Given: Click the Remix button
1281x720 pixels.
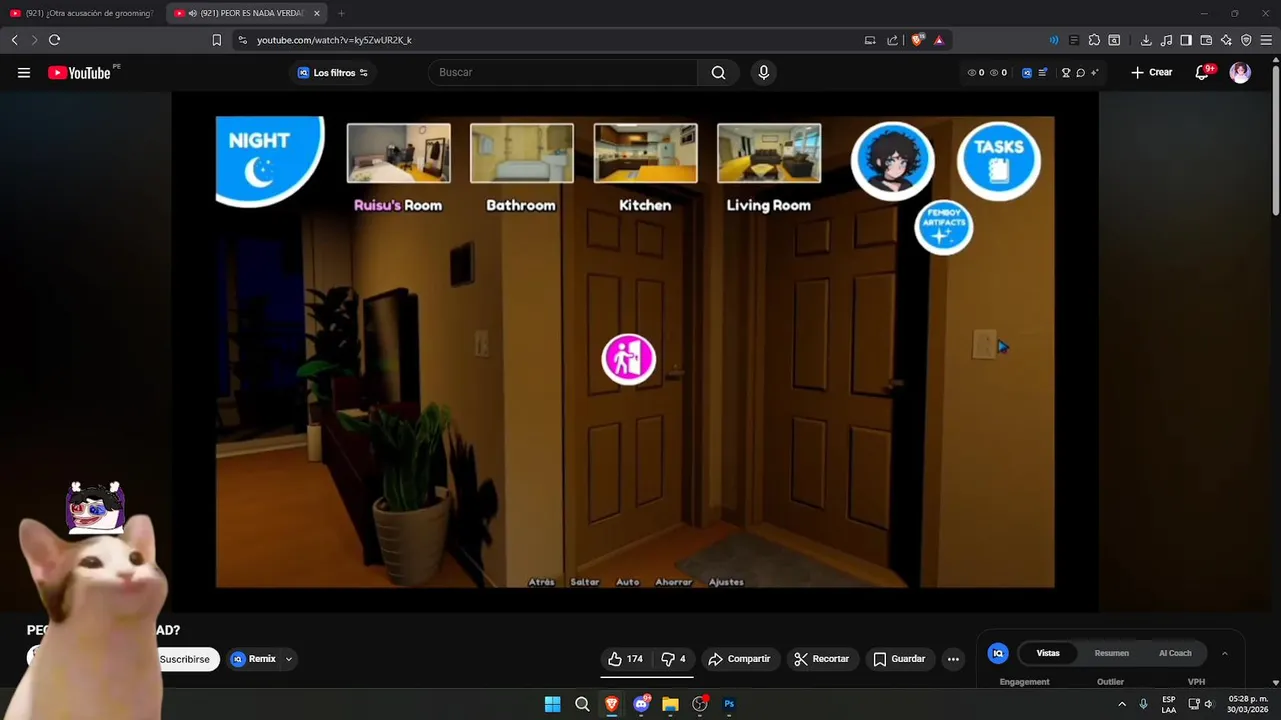Looking at the screenshot, I should [255, 659].
